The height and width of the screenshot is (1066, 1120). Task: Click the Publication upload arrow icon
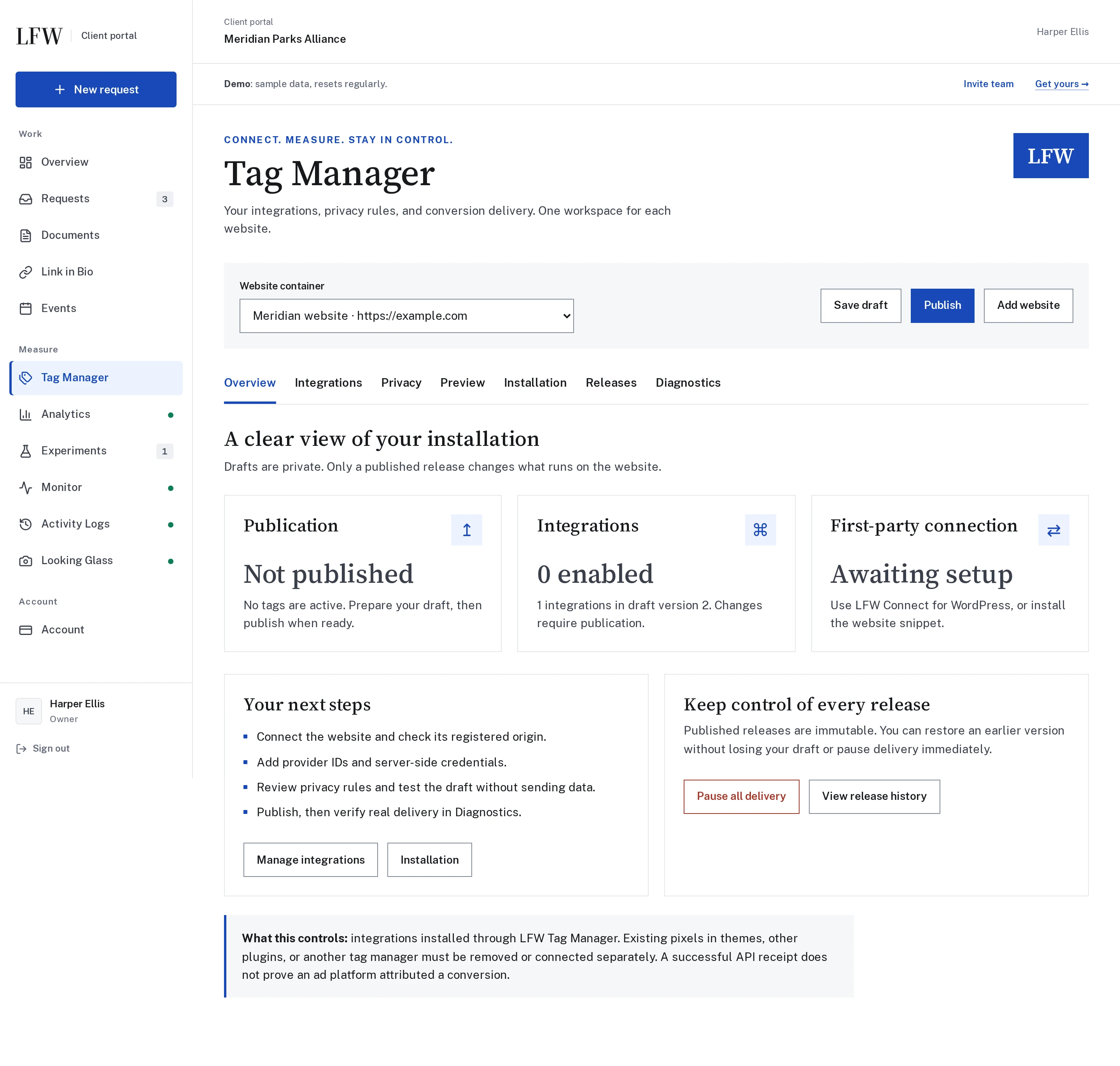pyautogui.click(x=466, y=529)
